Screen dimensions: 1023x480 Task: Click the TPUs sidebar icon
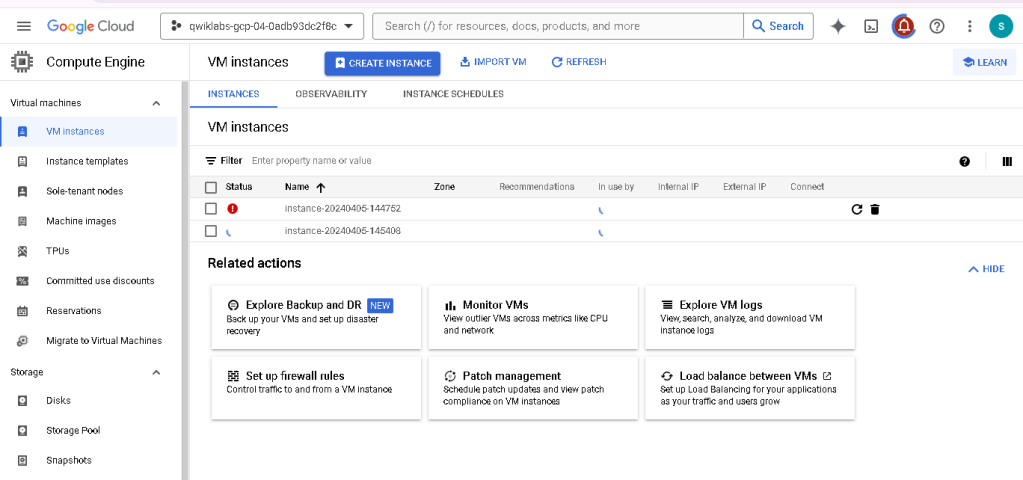point(22,250)
